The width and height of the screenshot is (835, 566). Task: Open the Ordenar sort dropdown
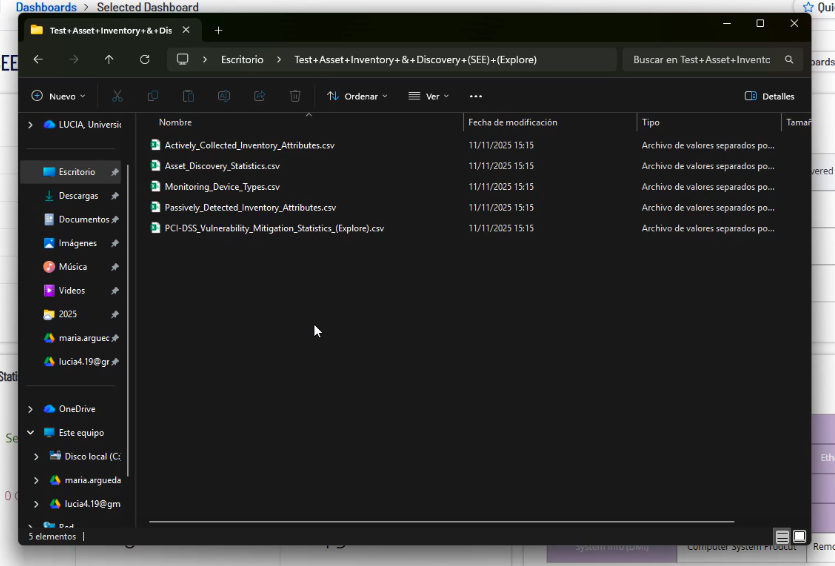[358, 96]
